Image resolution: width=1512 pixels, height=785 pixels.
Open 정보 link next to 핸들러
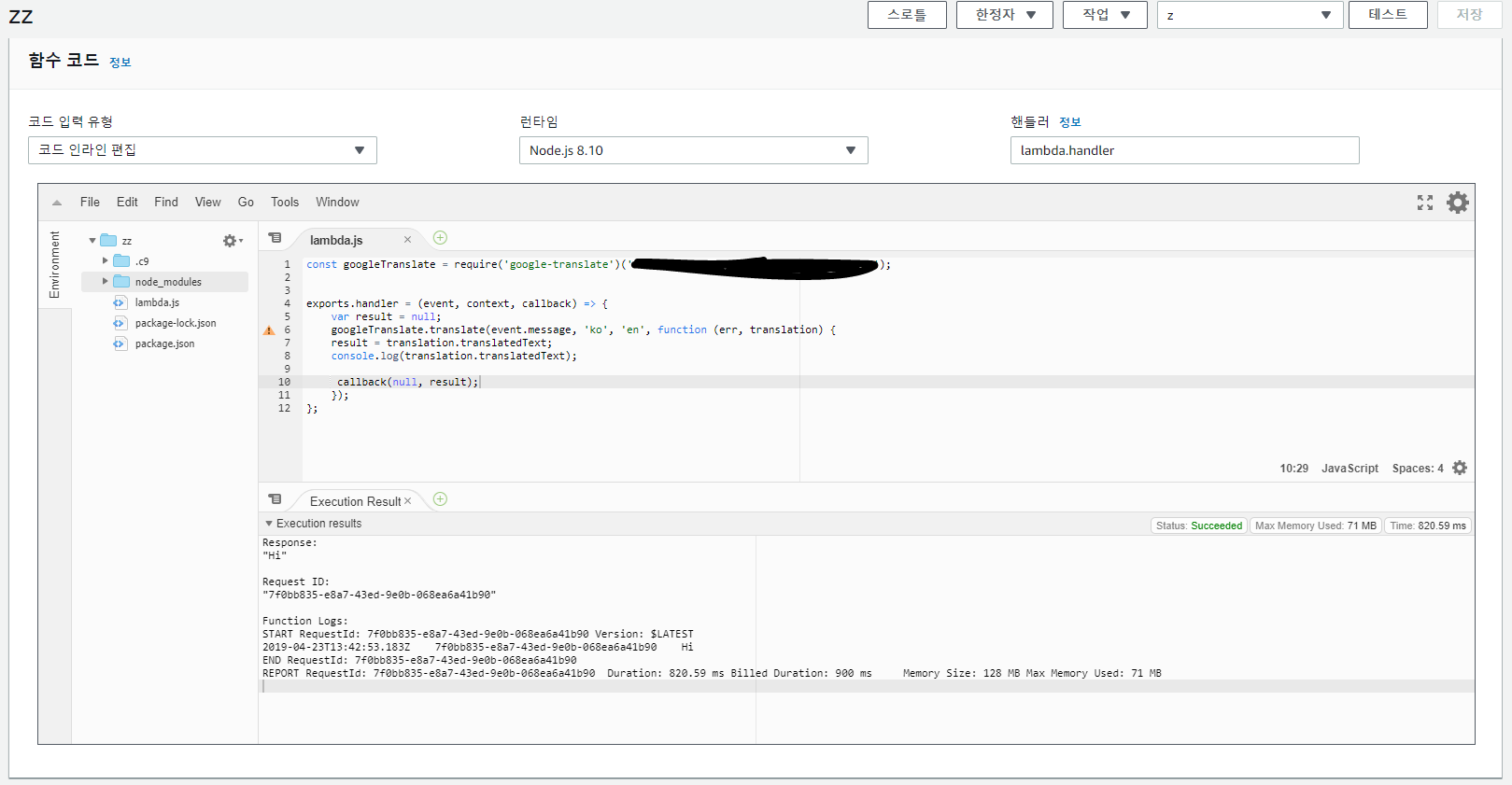point(1070,122)
